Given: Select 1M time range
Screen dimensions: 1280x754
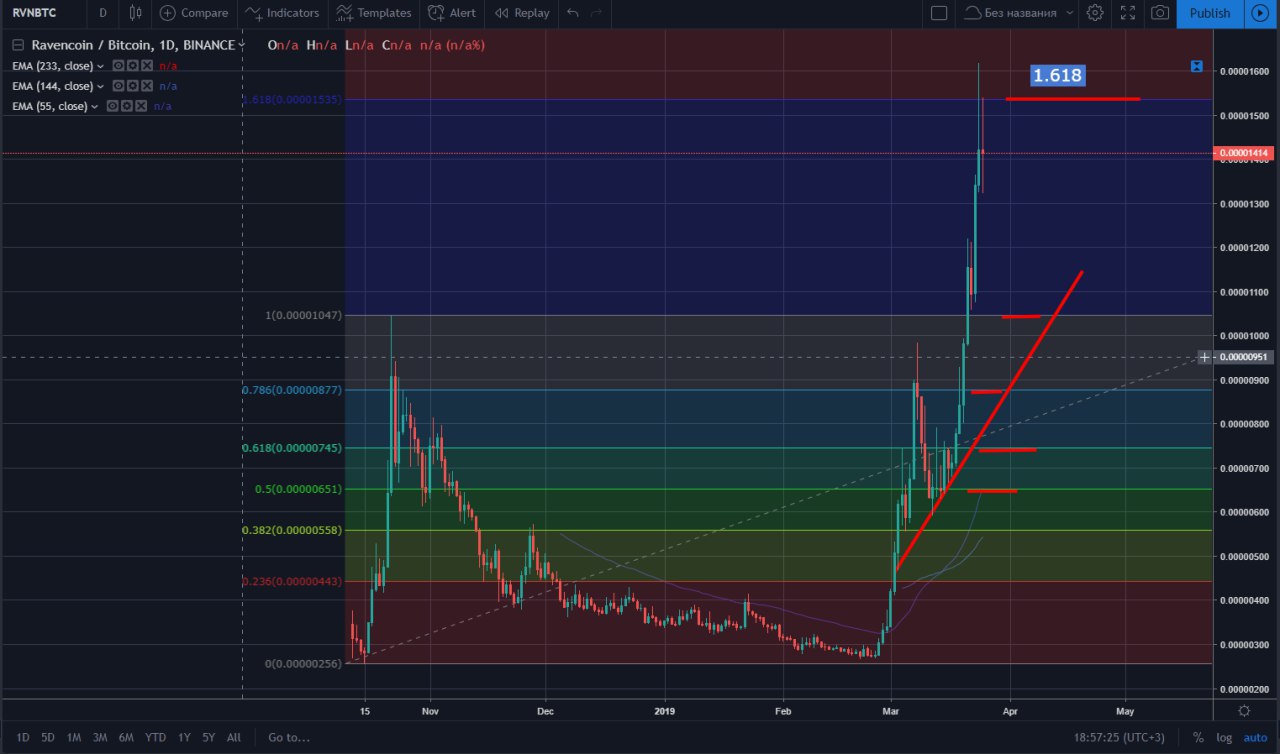Looking at the screenshot, I should click(74, 737).
